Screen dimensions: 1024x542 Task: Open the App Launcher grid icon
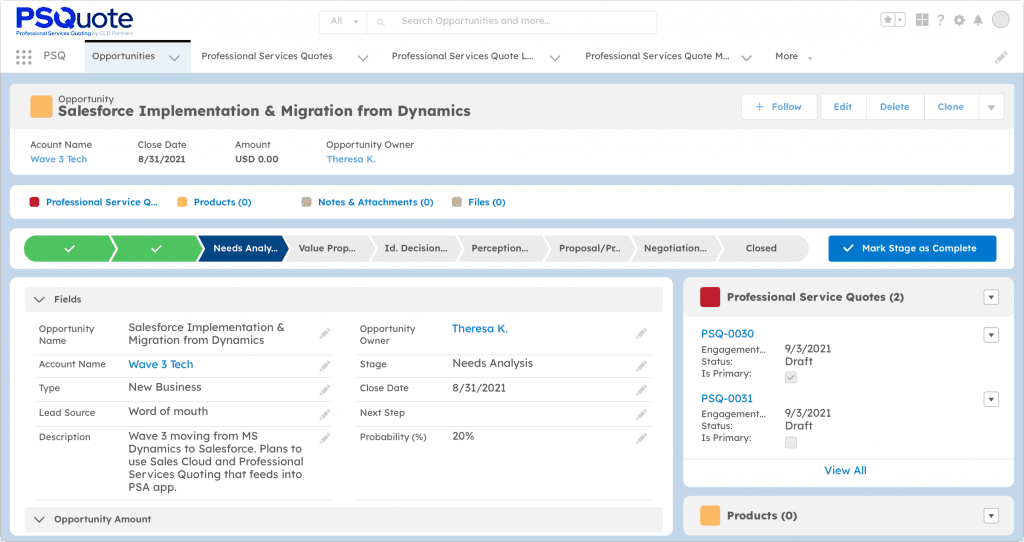coord(24,57)
